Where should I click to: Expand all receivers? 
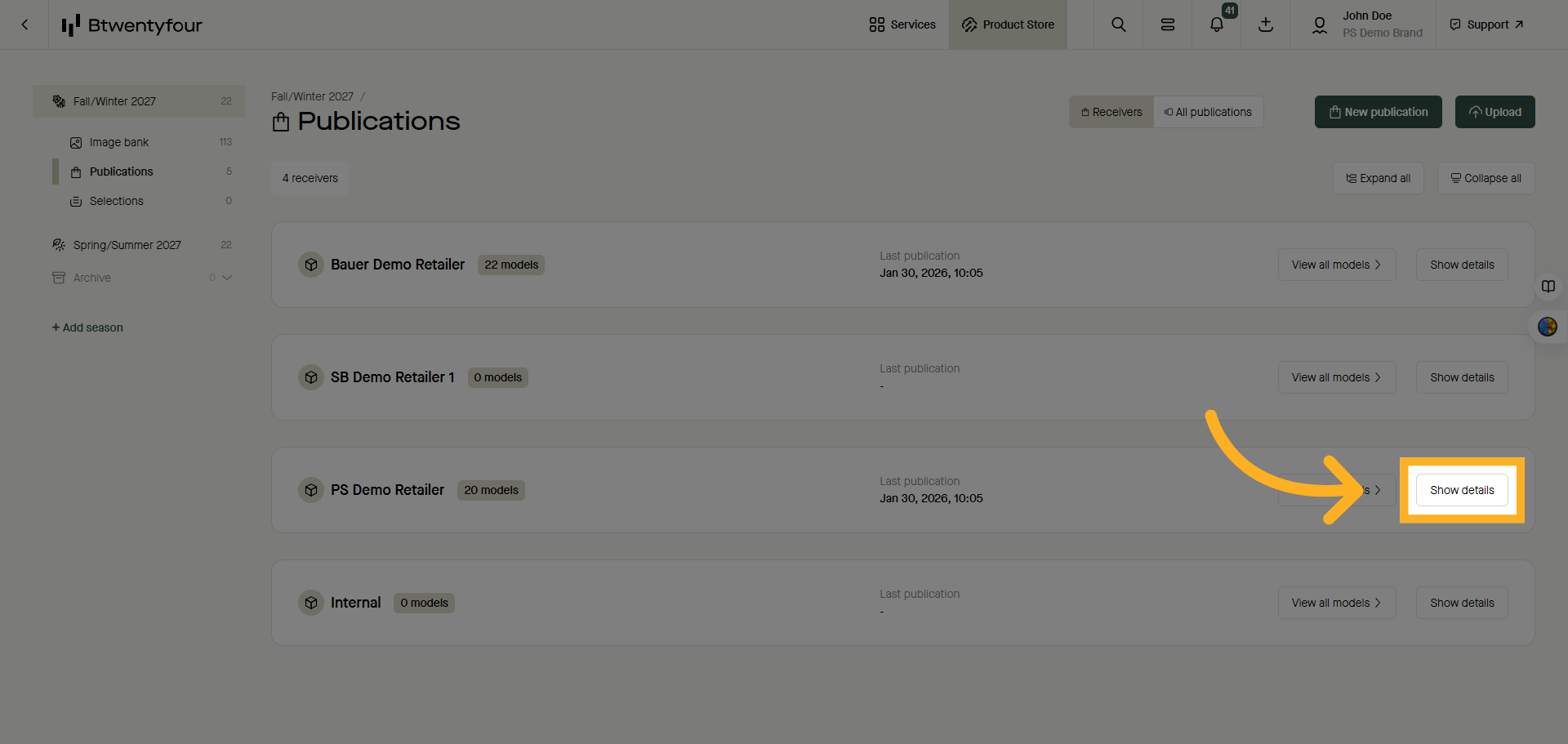coord(1378,178)
